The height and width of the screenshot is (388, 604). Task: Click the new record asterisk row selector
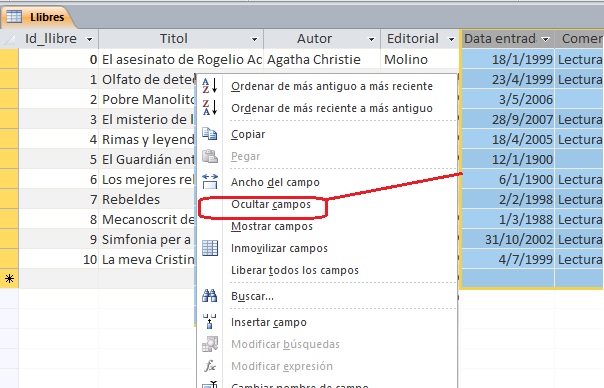pyautogui.click(x=9, y=278)
